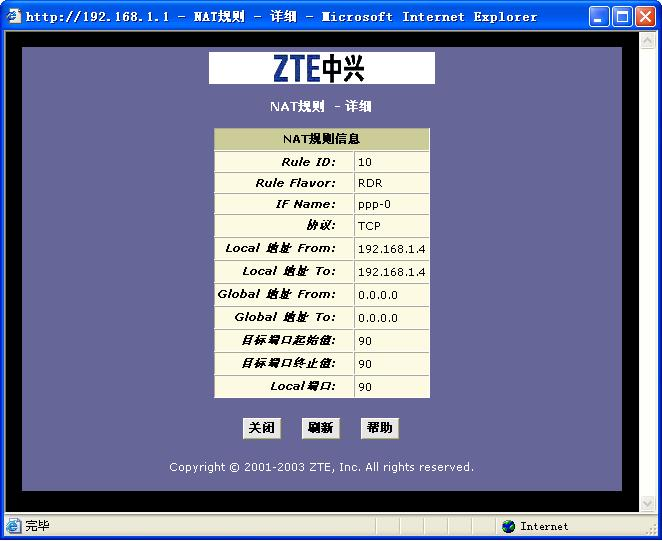Click the globe icon beside Internet zone
Image resolution: width=662 pixels, height=541 pixels.
point(509,526)
